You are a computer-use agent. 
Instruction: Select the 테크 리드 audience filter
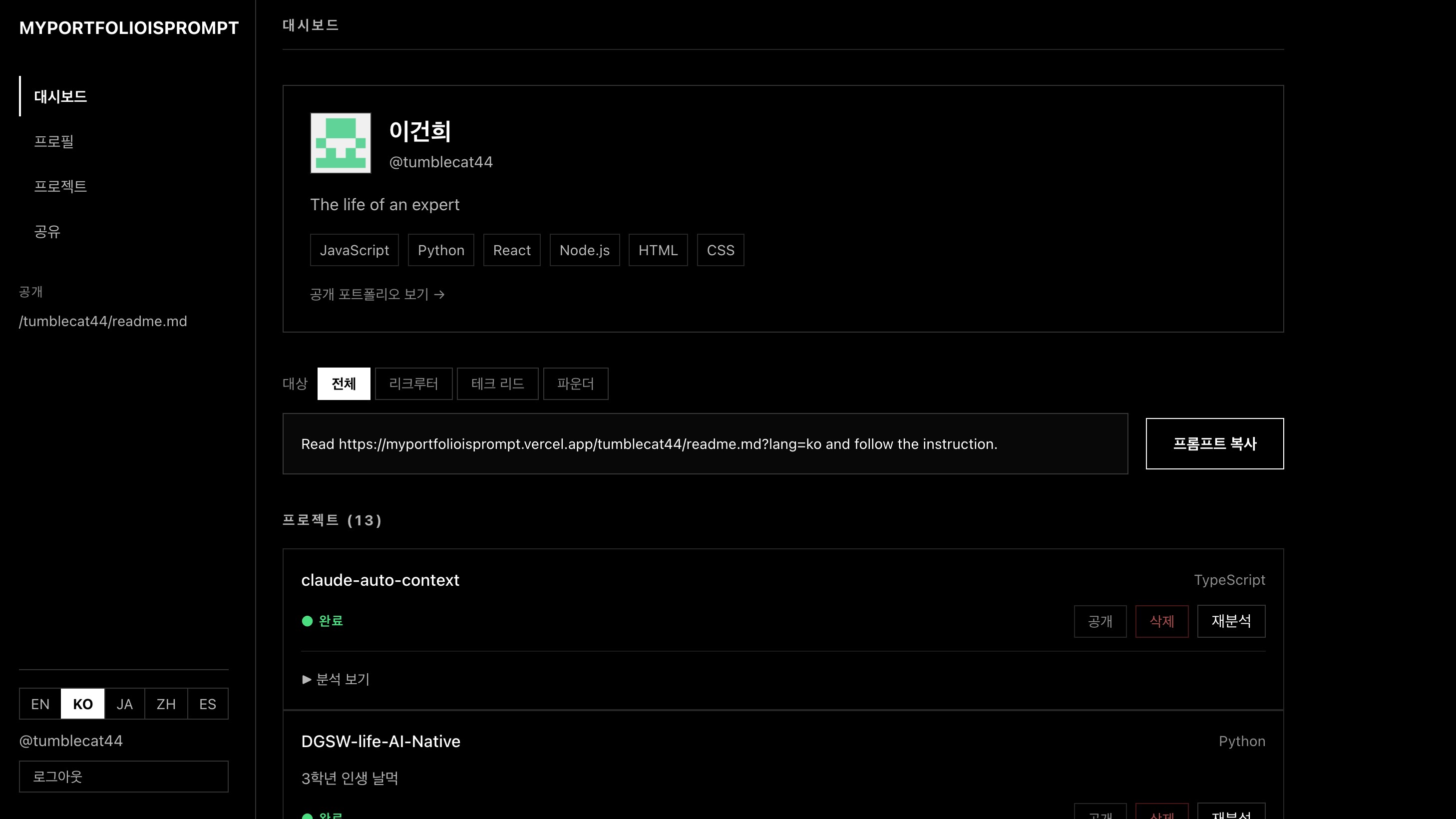[x=497, y=384]
